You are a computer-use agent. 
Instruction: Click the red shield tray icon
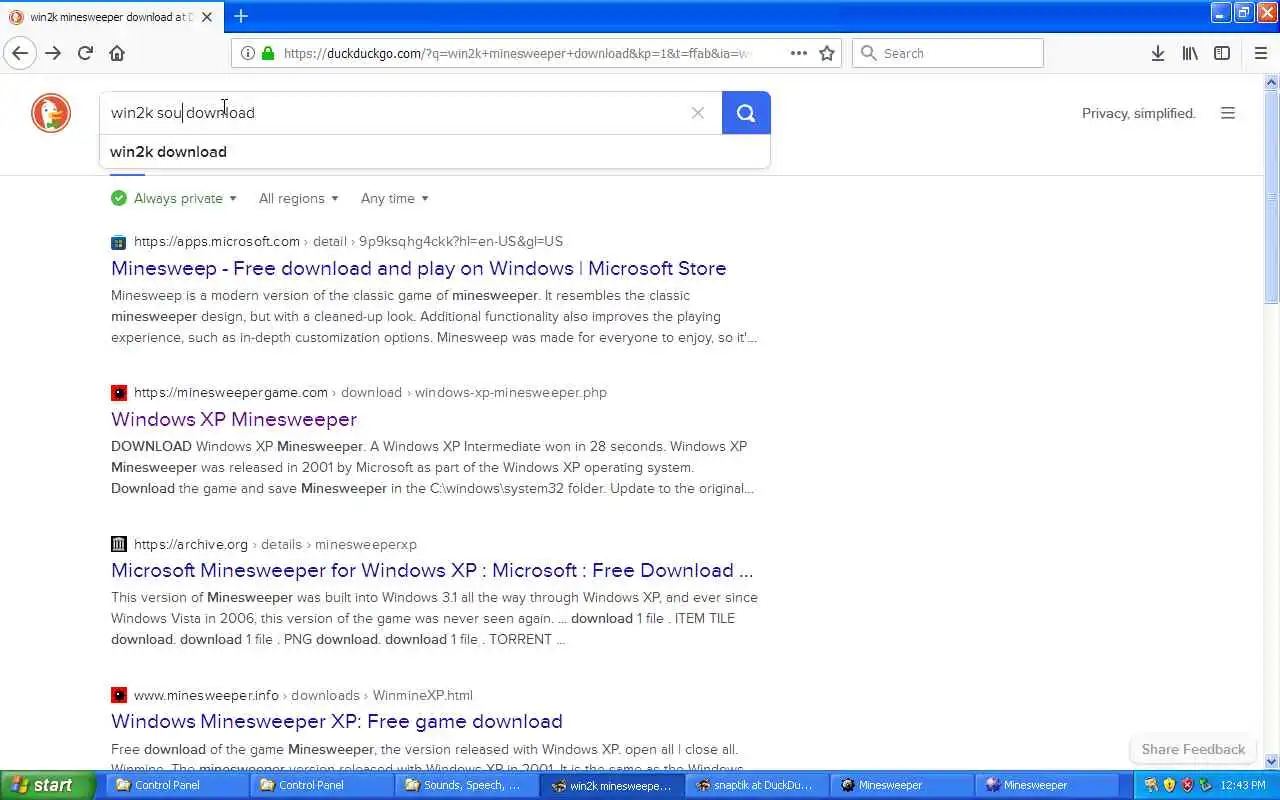[x=1187, y=785]
